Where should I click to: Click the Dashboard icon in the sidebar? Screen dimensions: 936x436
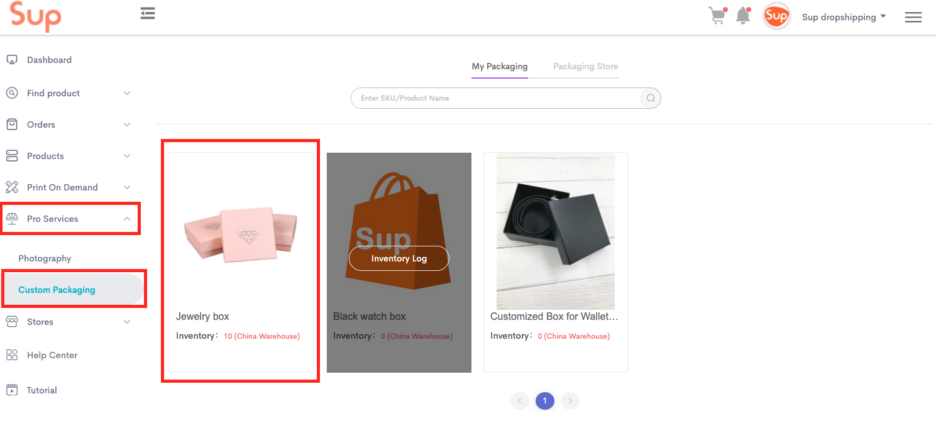(11, 60)
